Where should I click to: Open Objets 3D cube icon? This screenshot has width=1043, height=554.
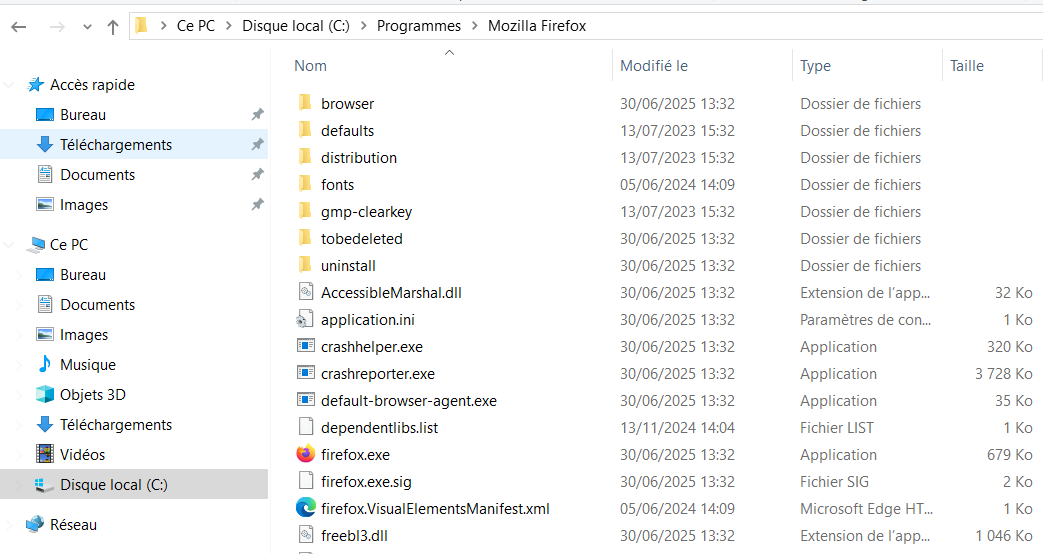pyautogui.click(x=45, y=394)
